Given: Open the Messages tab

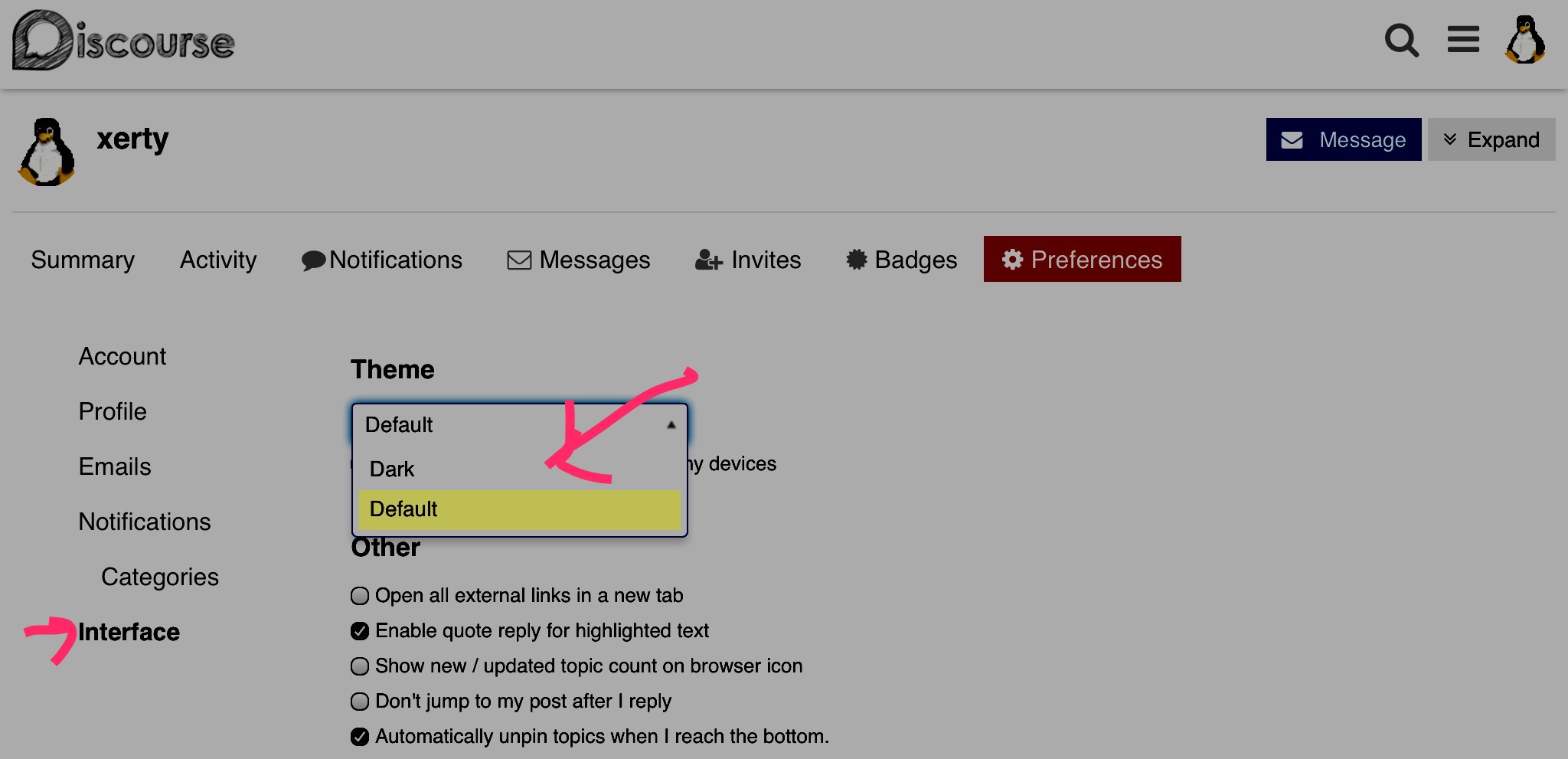Looking at the screenshot, I should click(579, 260).
